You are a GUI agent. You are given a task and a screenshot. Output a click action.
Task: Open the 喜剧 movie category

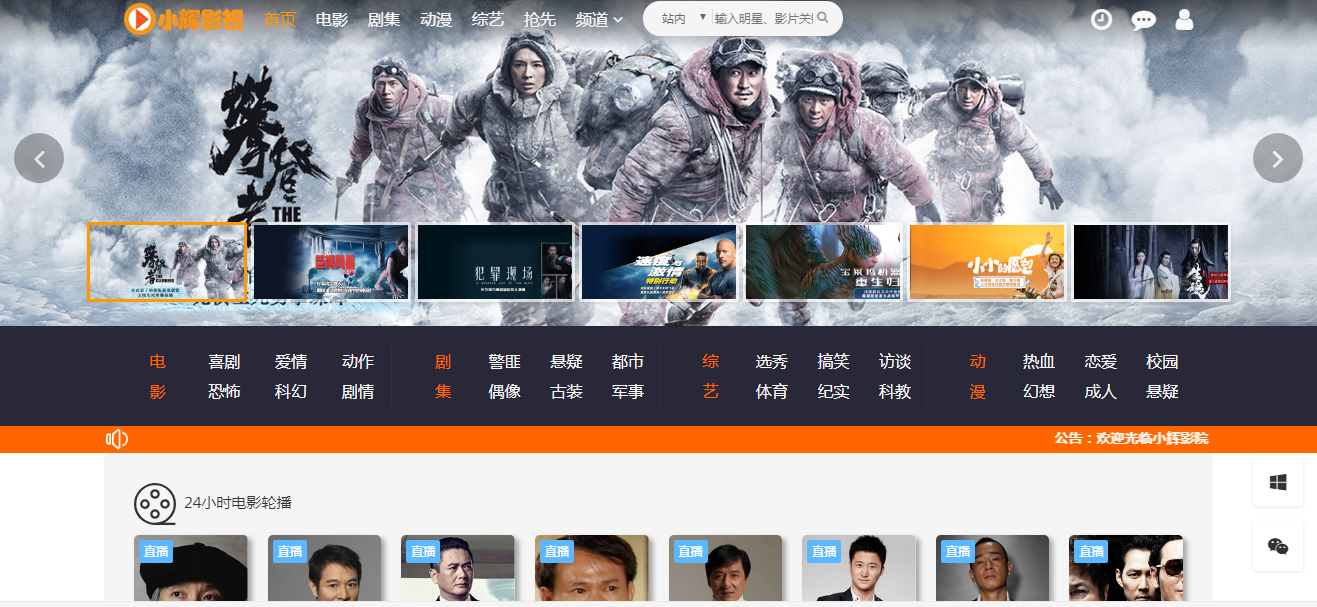pyautogui.click(x=224, y=362)
